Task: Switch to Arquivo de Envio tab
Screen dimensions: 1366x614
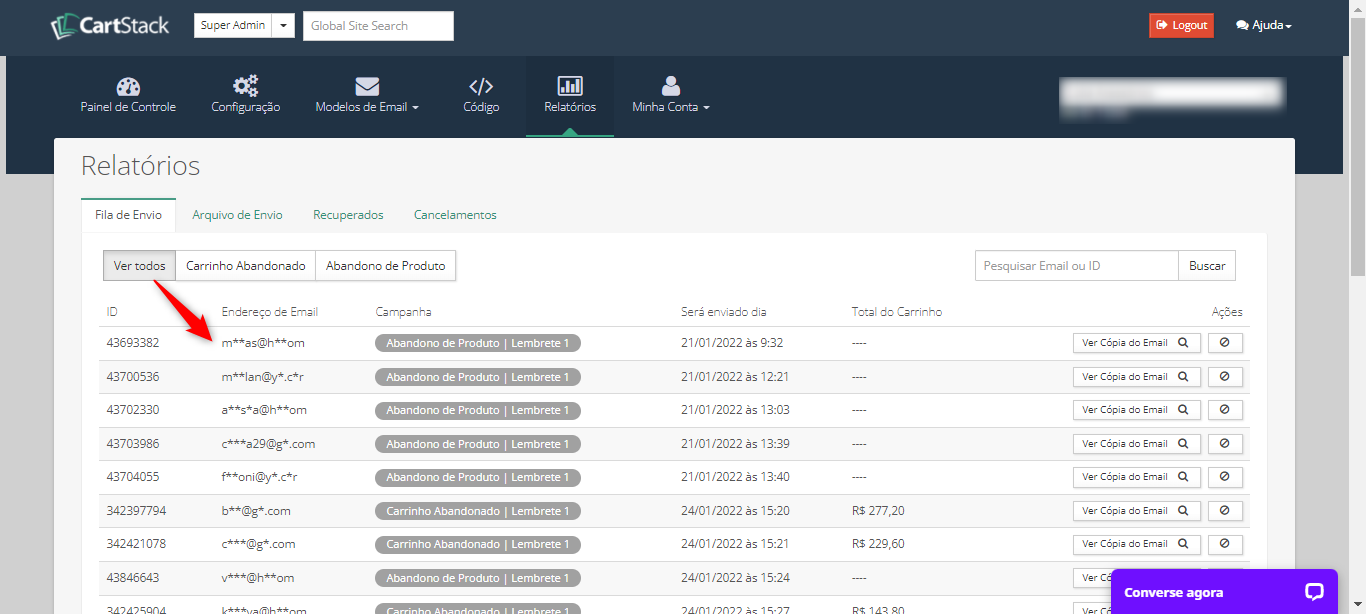Action: tap(237, 215)
